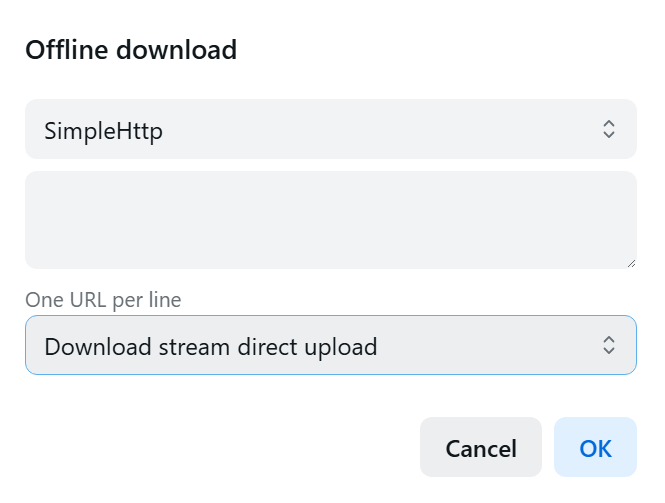Click the up-down chevron icon beside SimpleHttp
Image resolution: width=665 pixels, height=503 pixels.
[608, 129]
